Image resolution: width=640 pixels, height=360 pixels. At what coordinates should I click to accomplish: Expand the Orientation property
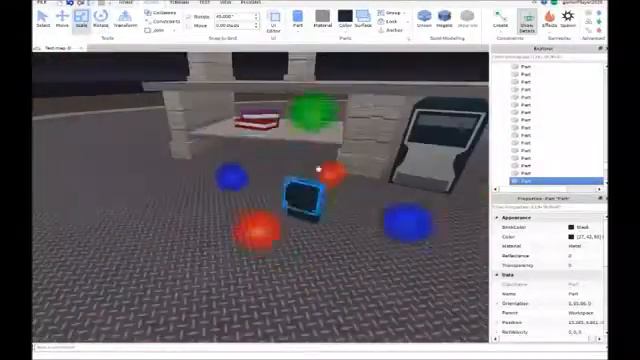coord(497,304)
